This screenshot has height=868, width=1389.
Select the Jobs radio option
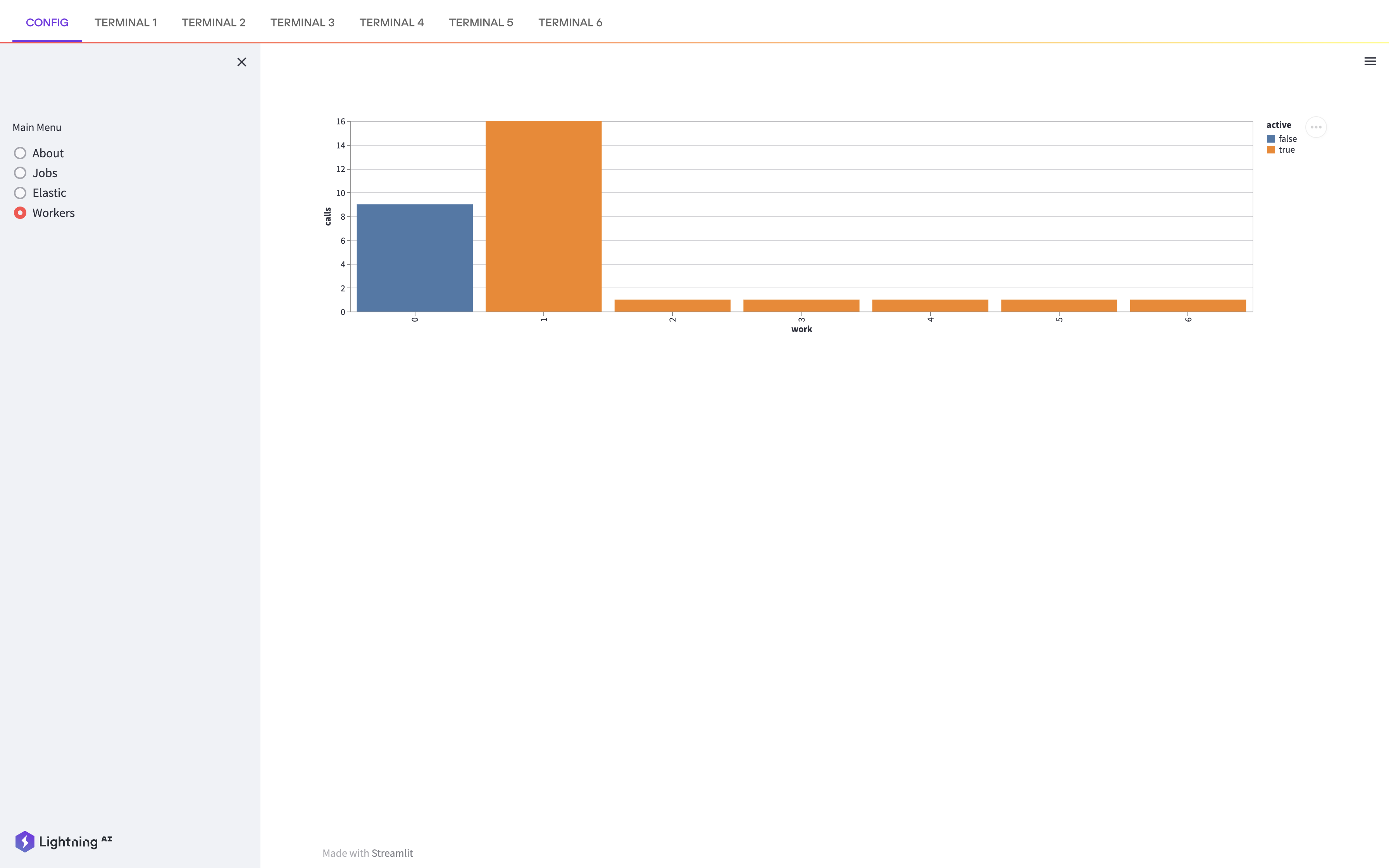20,173
